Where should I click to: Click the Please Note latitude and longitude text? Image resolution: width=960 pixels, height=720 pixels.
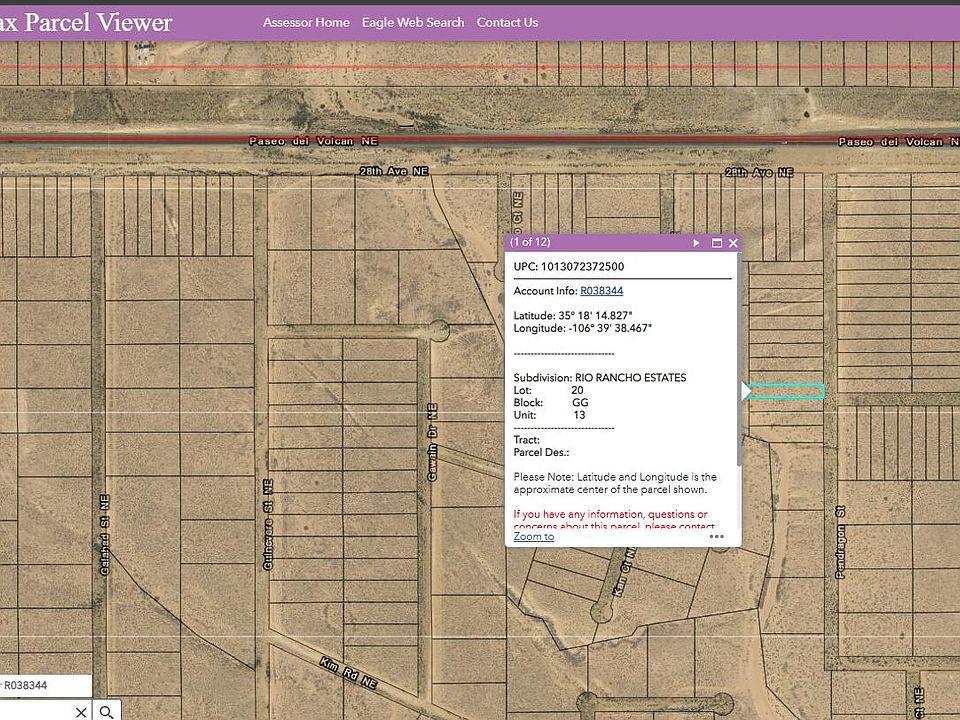pos(615,483)
